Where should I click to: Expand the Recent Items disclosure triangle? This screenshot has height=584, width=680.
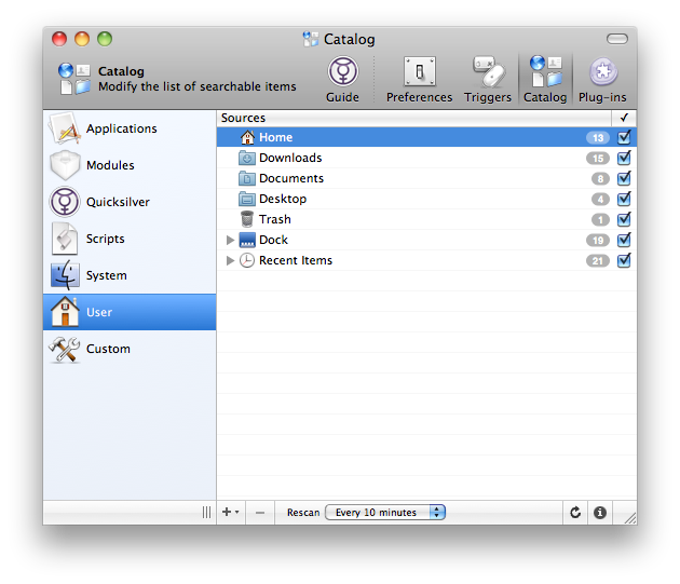pos(230,260)
